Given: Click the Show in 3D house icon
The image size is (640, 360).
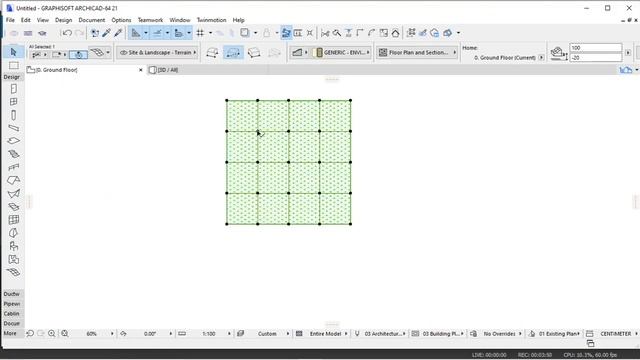Looking at the screenshot, I should coord(396,33).
